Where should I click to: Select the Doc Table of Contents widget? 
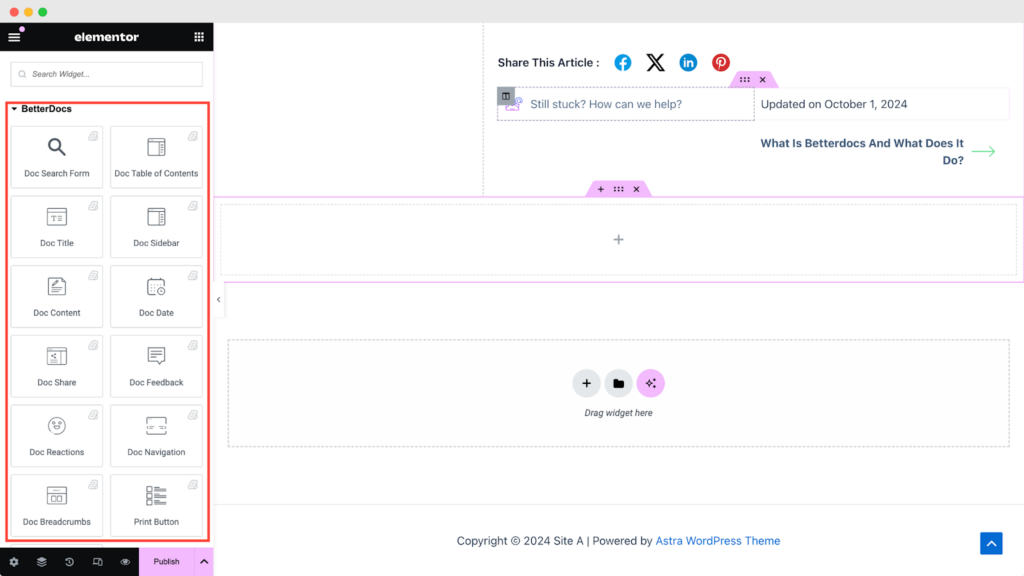[156, 157]
